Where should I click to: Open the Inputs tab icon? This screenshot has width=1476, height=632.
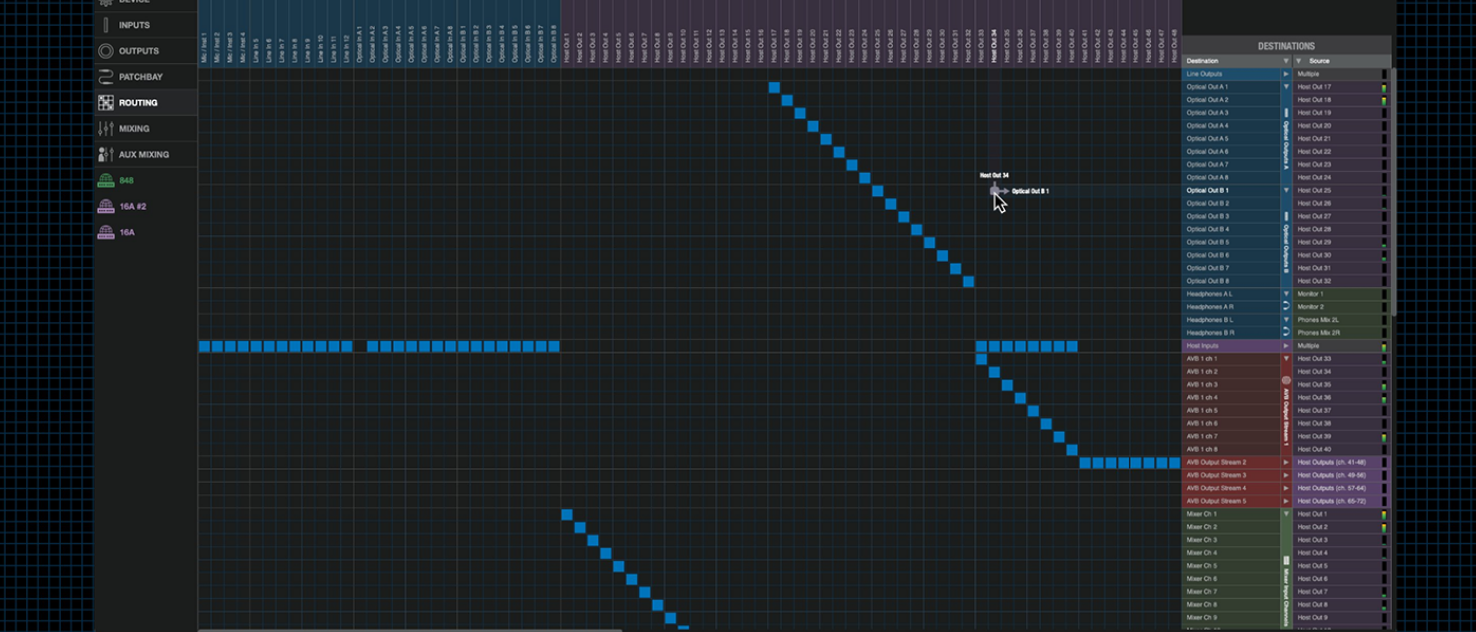(x=106, y=25)
